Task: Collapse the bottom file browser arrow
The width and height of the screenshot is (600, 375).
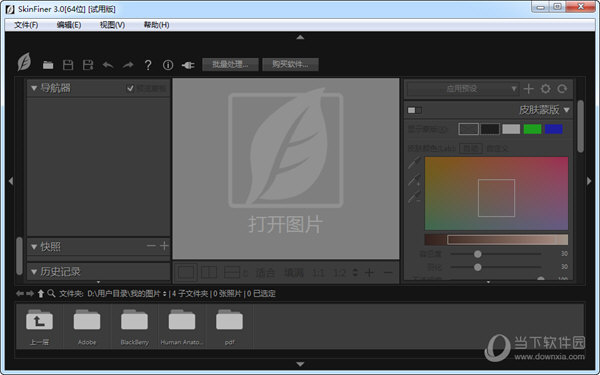Action: pyautogui.click(x=300, y=364)
